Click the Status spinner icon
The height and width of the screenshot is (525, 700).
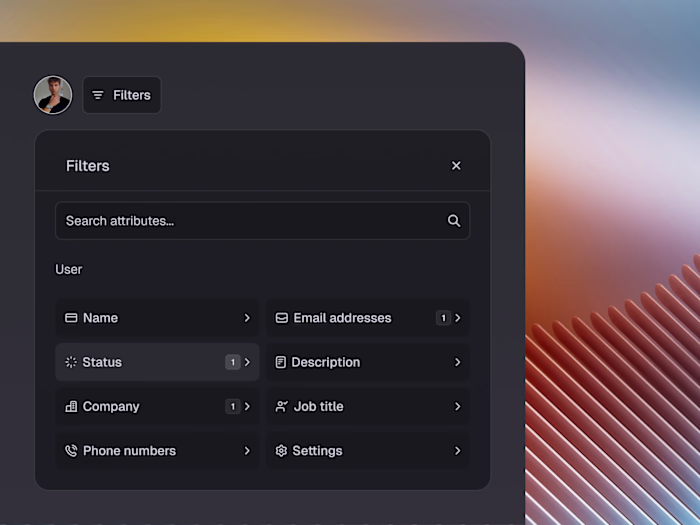pyautogui.click(x=71, y=362)
